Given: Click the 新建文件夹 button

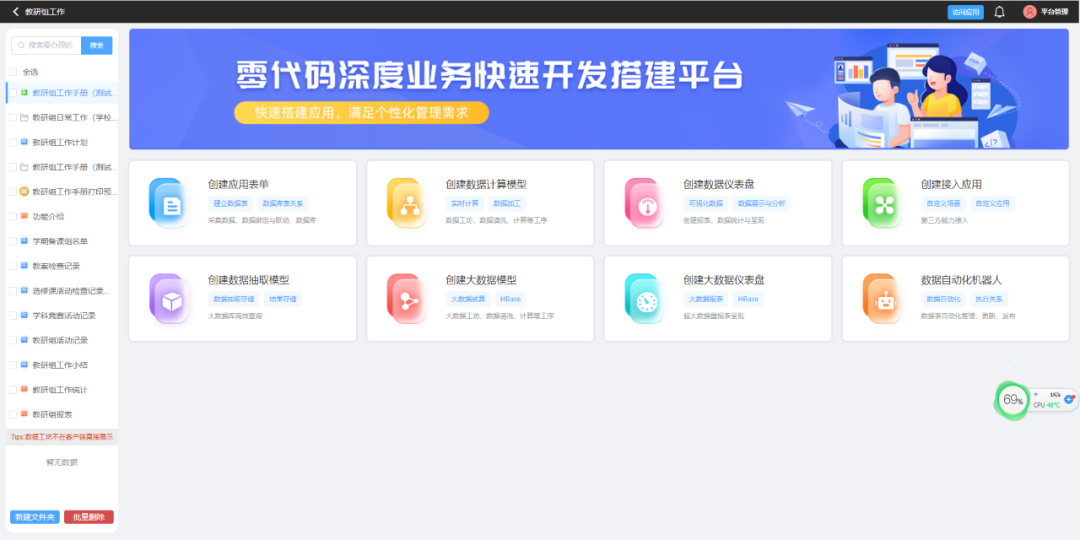Looking at the screenshot, I should coord(34,517).
